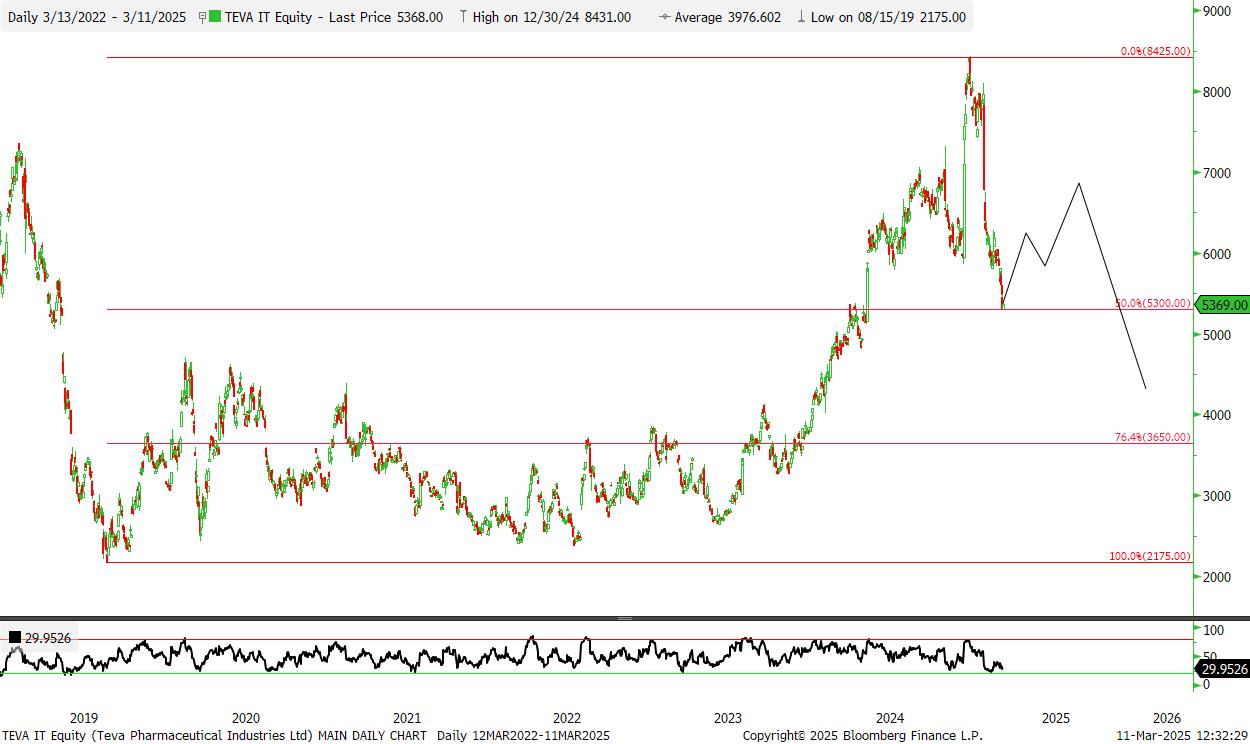Click the 29.9526 RSI legend value
This screenshot has height=744, width=1250.
point(50,637)
